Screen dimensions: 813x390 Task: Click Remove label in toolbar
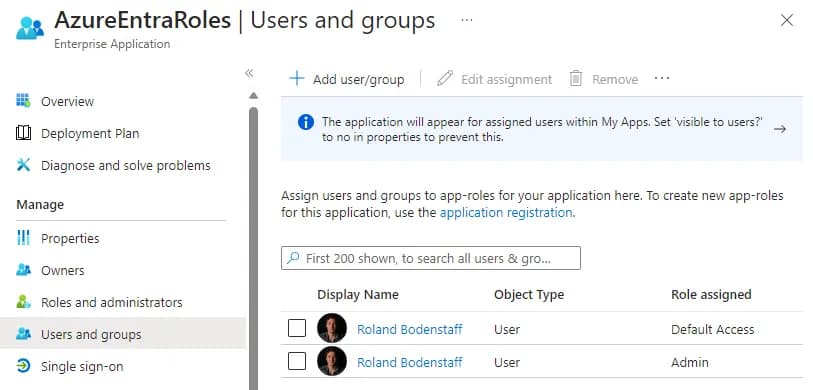tap(615, 79)
